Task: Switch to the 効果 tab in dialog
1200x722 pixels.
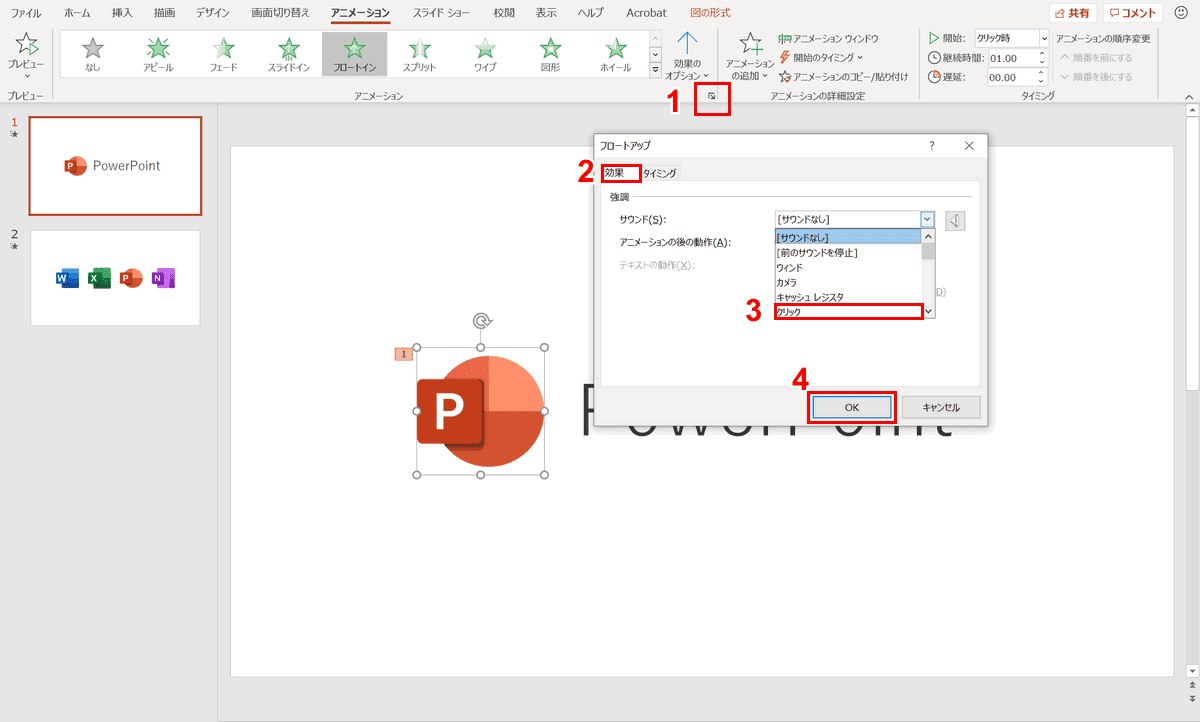Action: (x=614, y=173)
